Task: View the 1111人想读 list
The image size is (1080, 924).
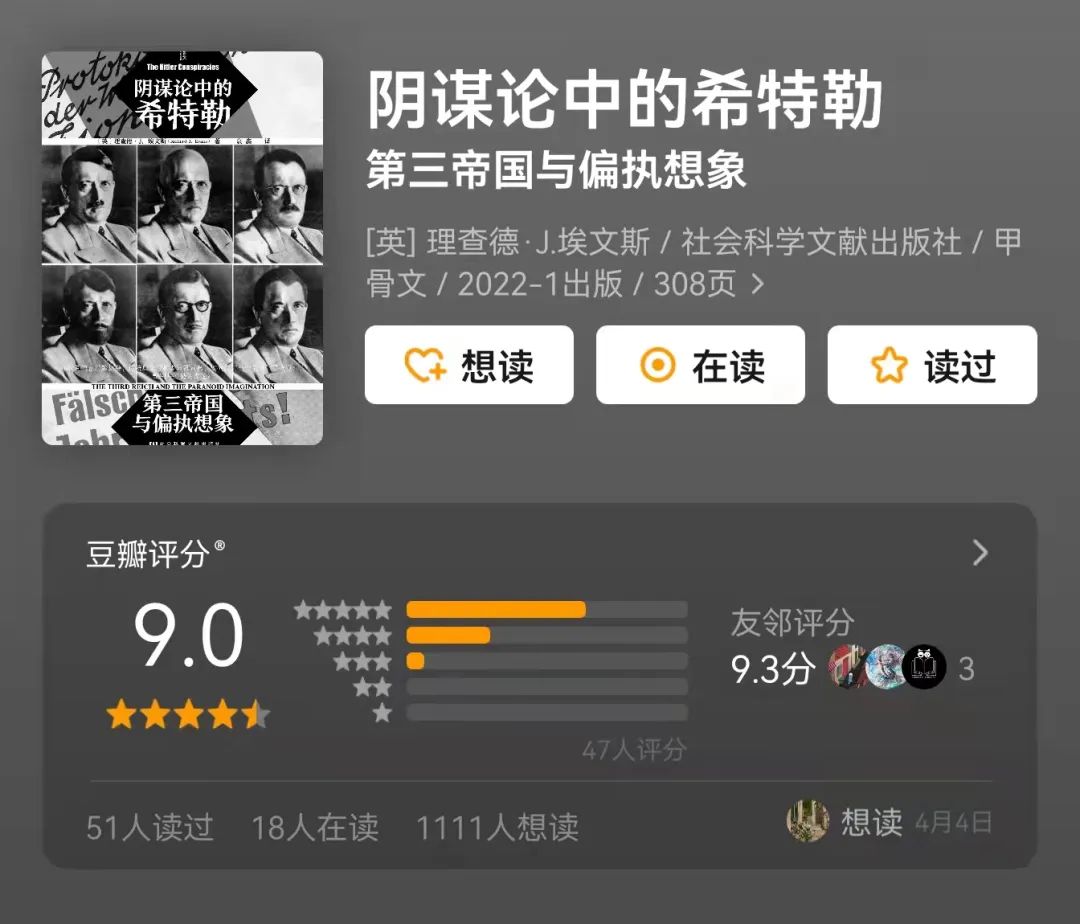Action: tap(497, 827)
